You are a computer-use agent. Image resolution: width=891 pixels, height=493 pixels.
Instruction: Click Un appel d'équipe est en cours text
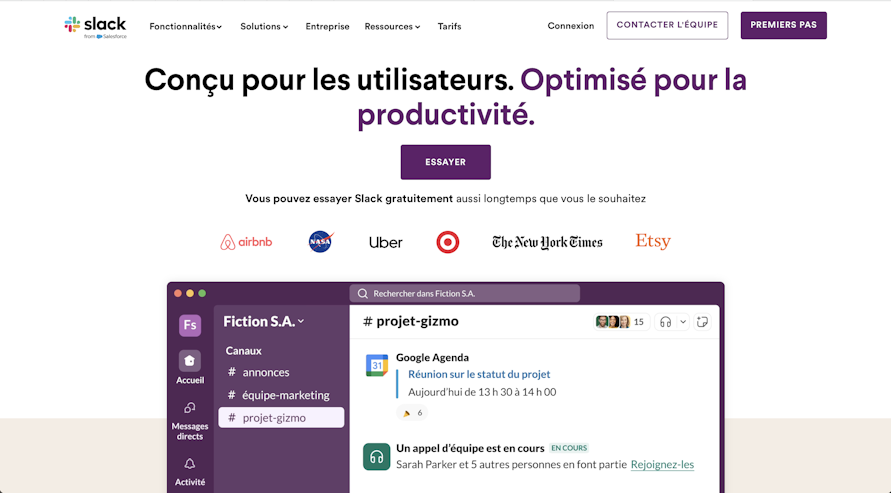tap(470, 448)
